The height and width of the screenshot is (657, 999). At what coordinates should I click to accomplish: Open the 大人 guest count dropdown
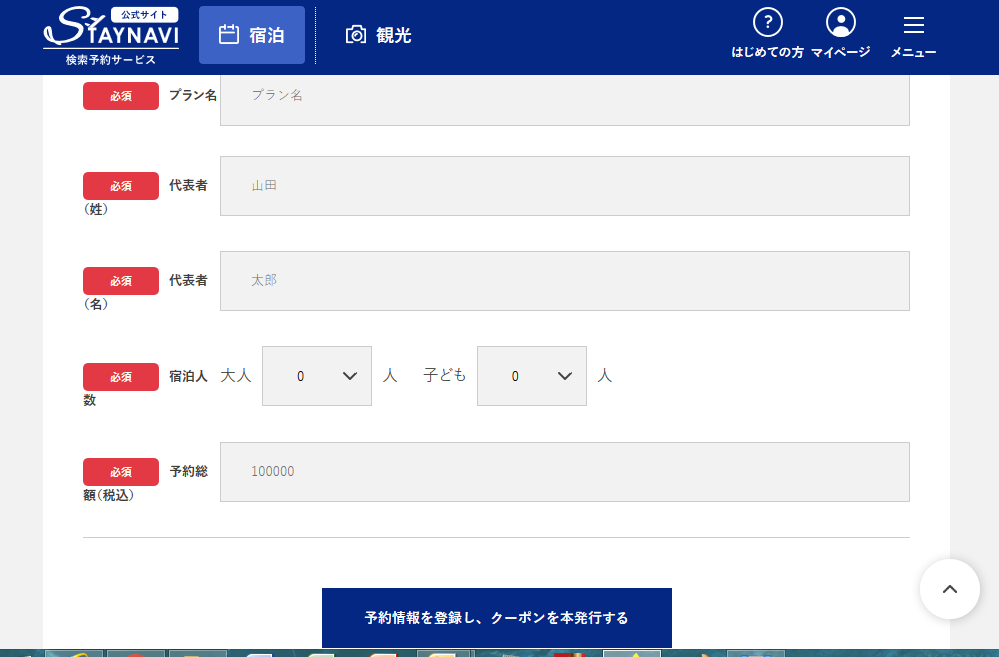[x=317, y=376]
